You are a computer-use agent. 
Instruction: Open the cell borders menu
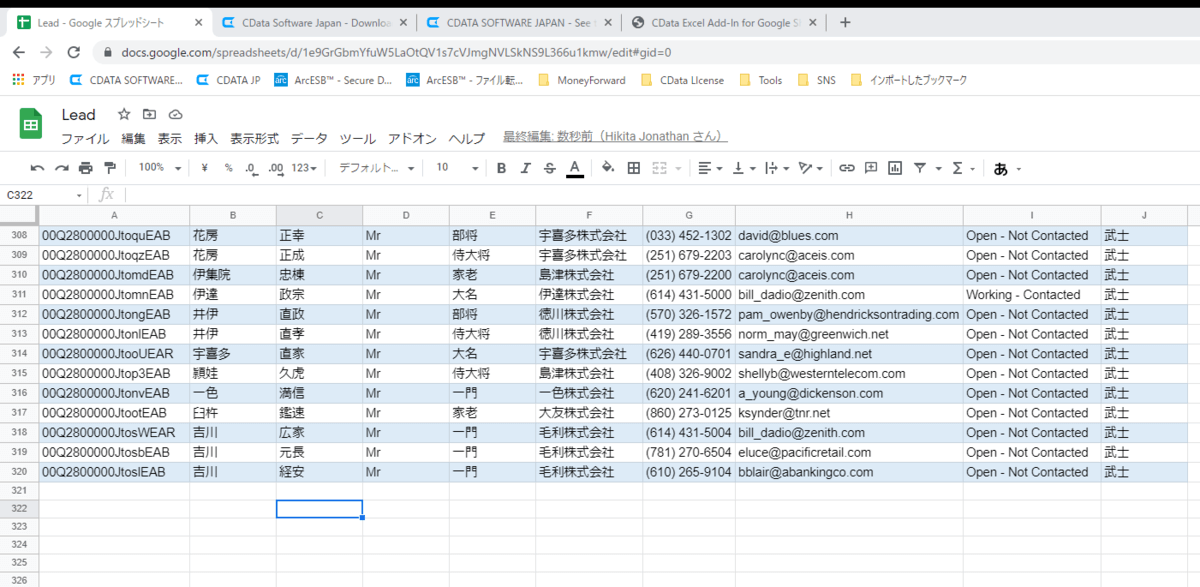633,168
